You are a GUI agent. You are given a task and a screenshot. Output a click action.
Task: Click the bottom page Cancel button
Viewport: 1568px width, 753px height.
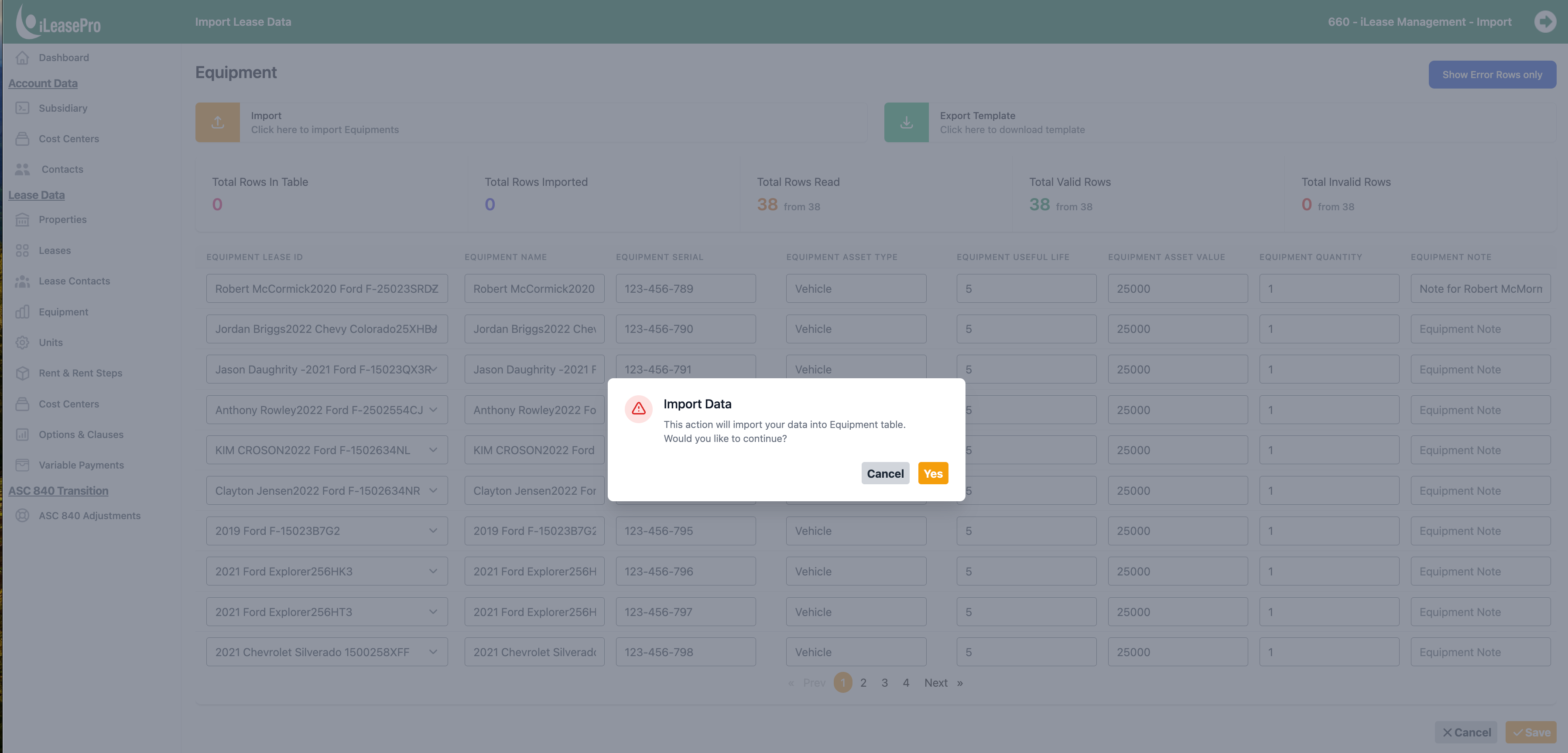coord(1466,732)
